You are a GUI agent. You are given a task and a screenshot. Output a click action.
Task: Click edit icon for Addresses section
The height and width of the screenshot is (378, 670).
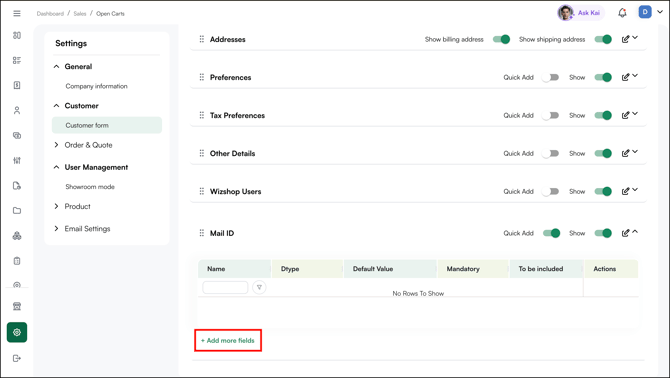pos(625,39)
